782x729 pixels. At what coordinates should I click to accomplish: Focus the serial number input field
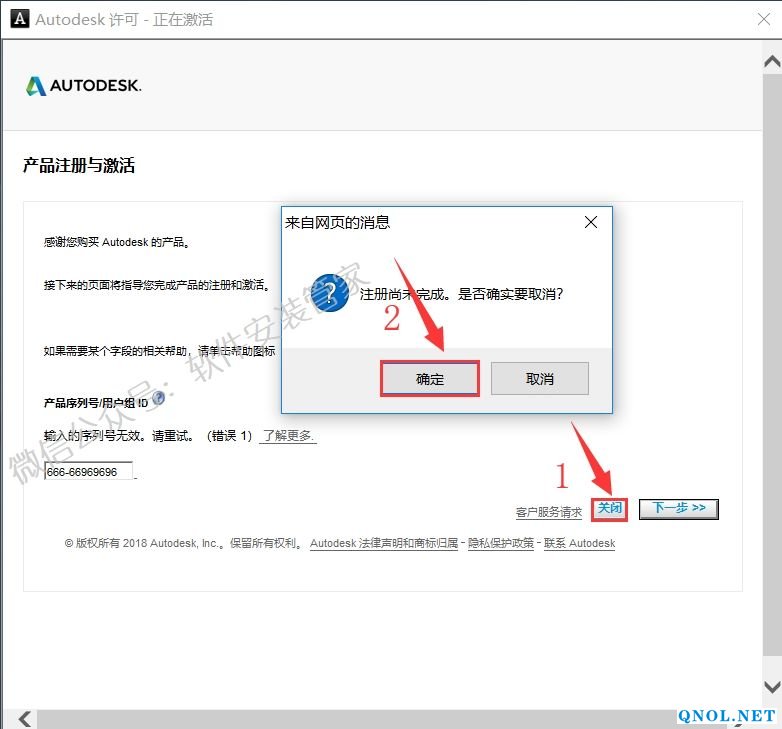tap(89, 471)
